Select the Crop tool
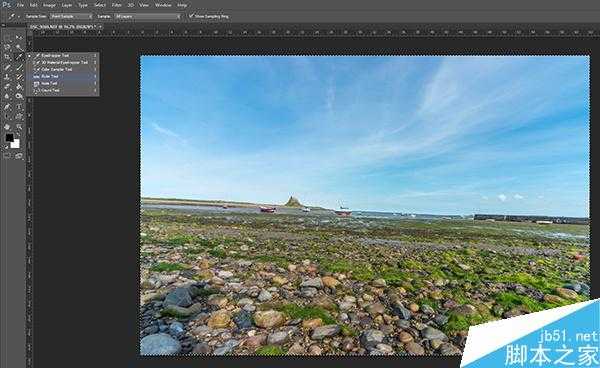This screenshot has width=600, height=368. [7, 57]
